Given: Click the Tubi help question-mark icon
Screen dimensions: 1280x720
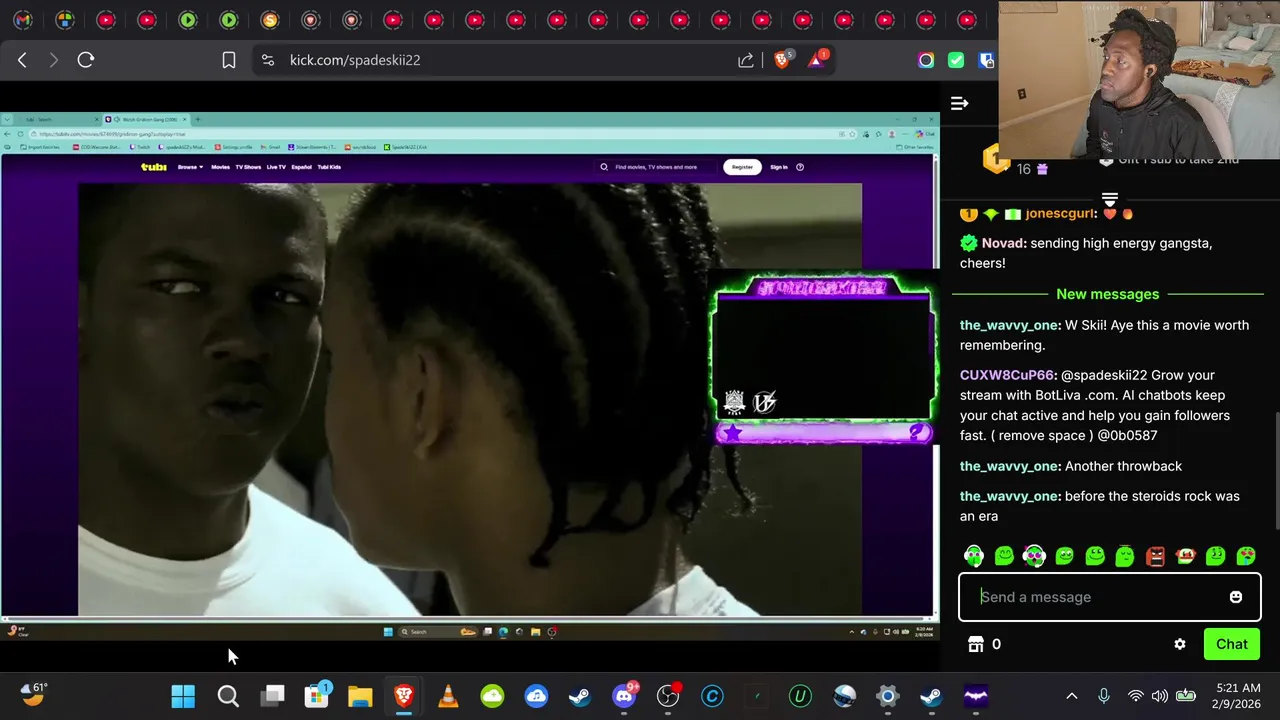Looking at the screenshot, I should coord(800,167).
